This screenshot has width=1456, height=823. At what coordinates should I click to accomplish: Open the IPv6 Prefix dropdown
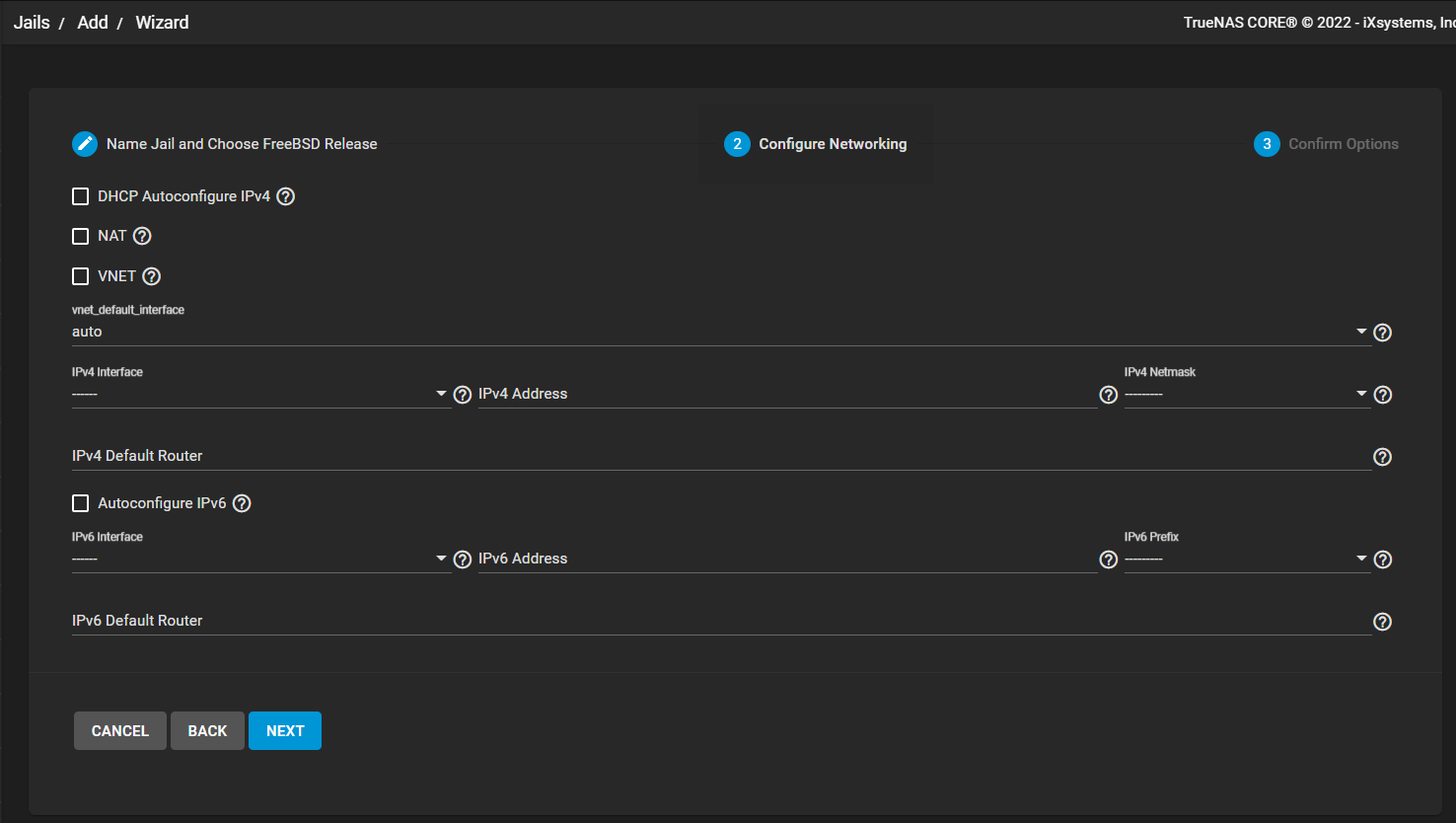[x=1247, y=559]
